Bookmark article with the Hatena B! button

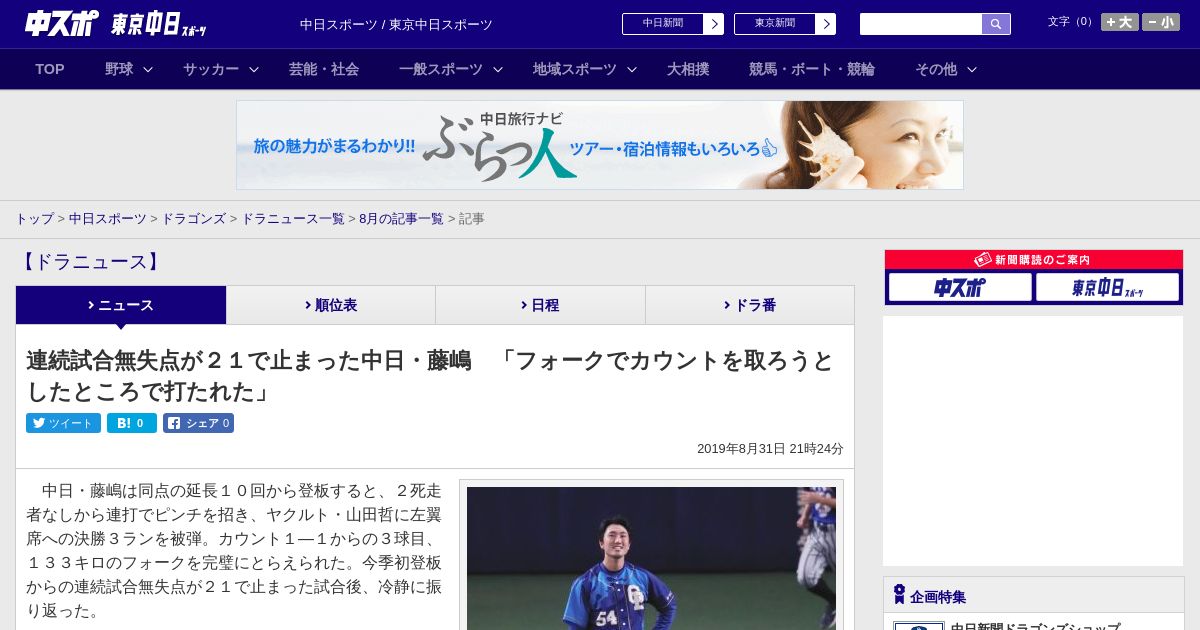tap(132, 423)
